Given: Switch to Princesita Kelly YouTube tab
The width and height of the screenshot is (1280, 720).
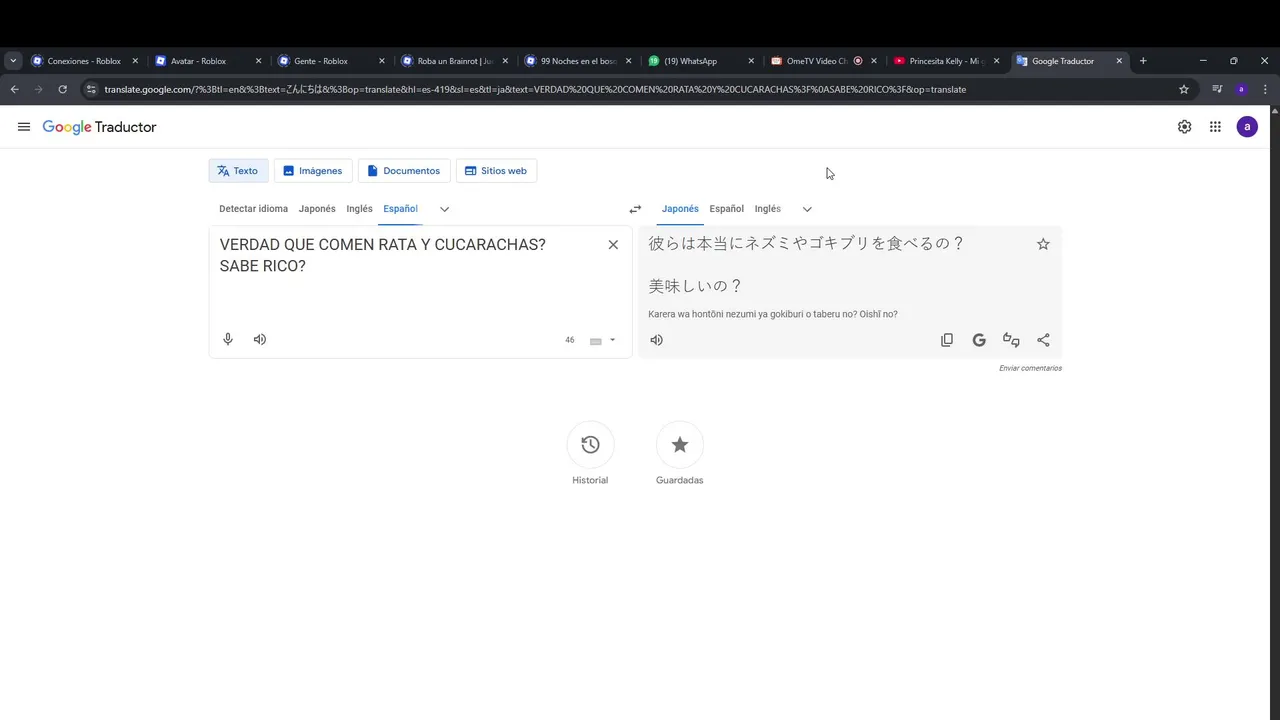Looking at the screenshot, I should click(946, 61).
